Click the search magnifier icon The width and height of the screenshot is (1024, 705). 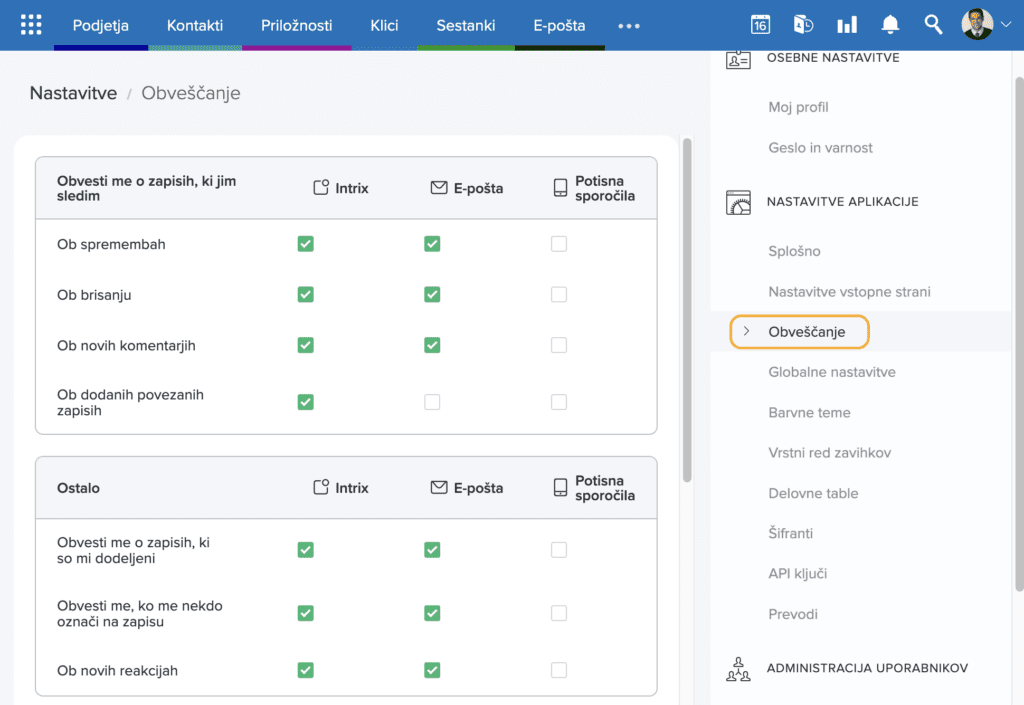[933, 25]
